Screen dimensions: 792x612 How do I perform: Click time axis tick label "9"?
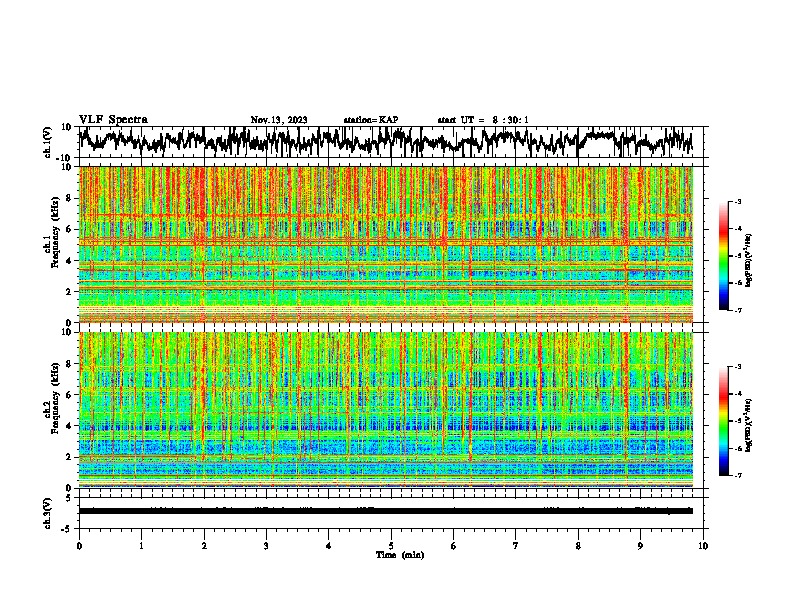(x=640, y=546)
